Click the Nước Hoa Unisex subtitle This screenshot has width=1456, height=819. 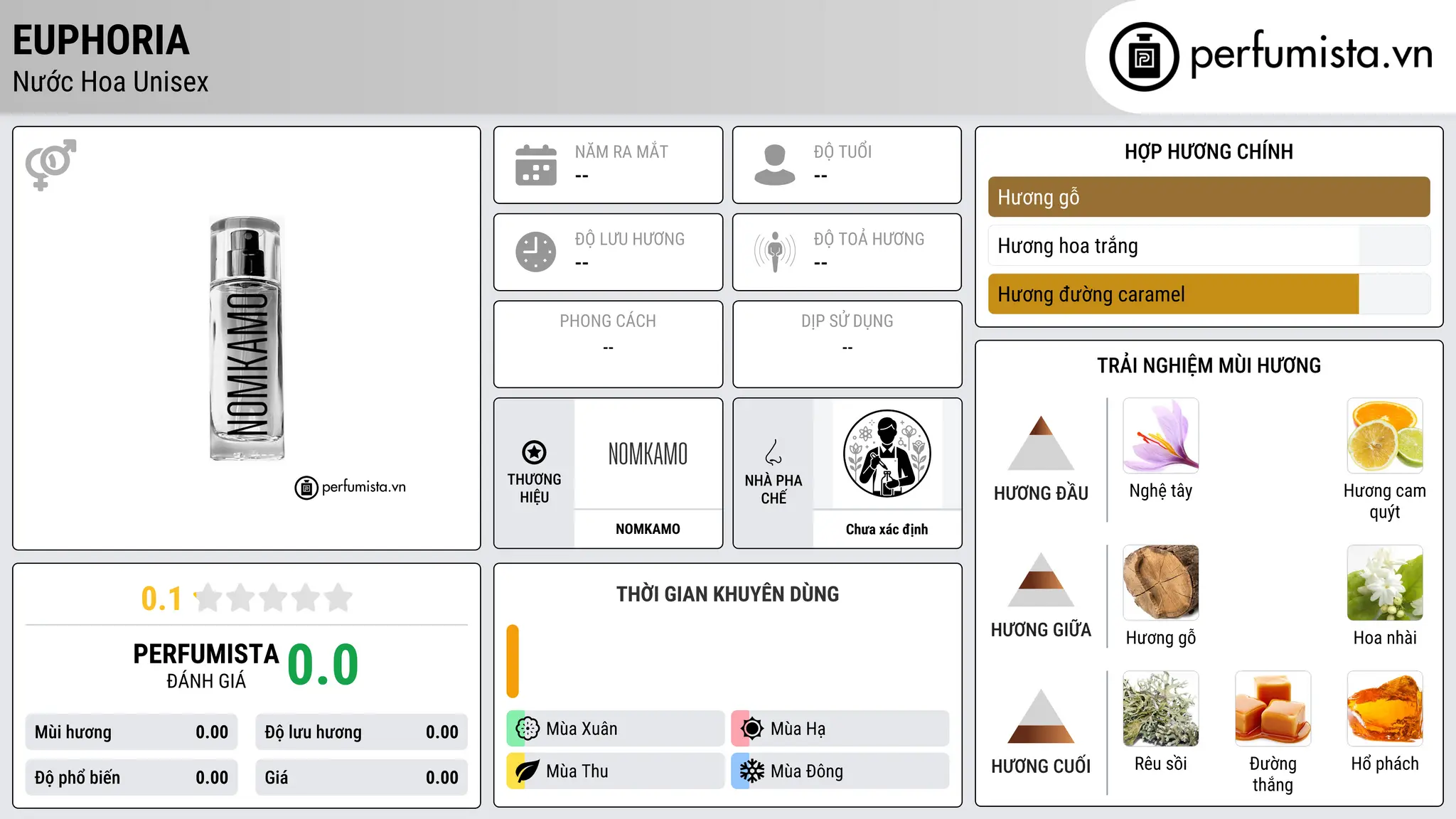click(x=110, y=82)
